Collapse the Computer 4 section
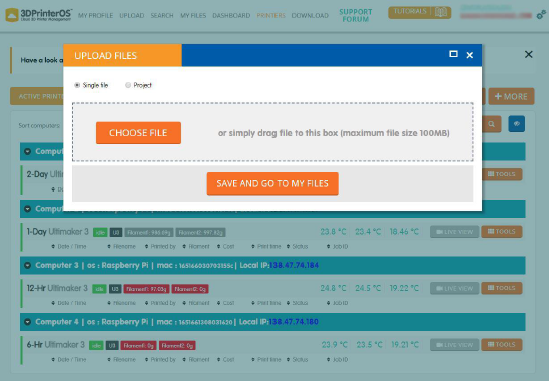The height and width of the screenshot is (381, 549). 27,322
